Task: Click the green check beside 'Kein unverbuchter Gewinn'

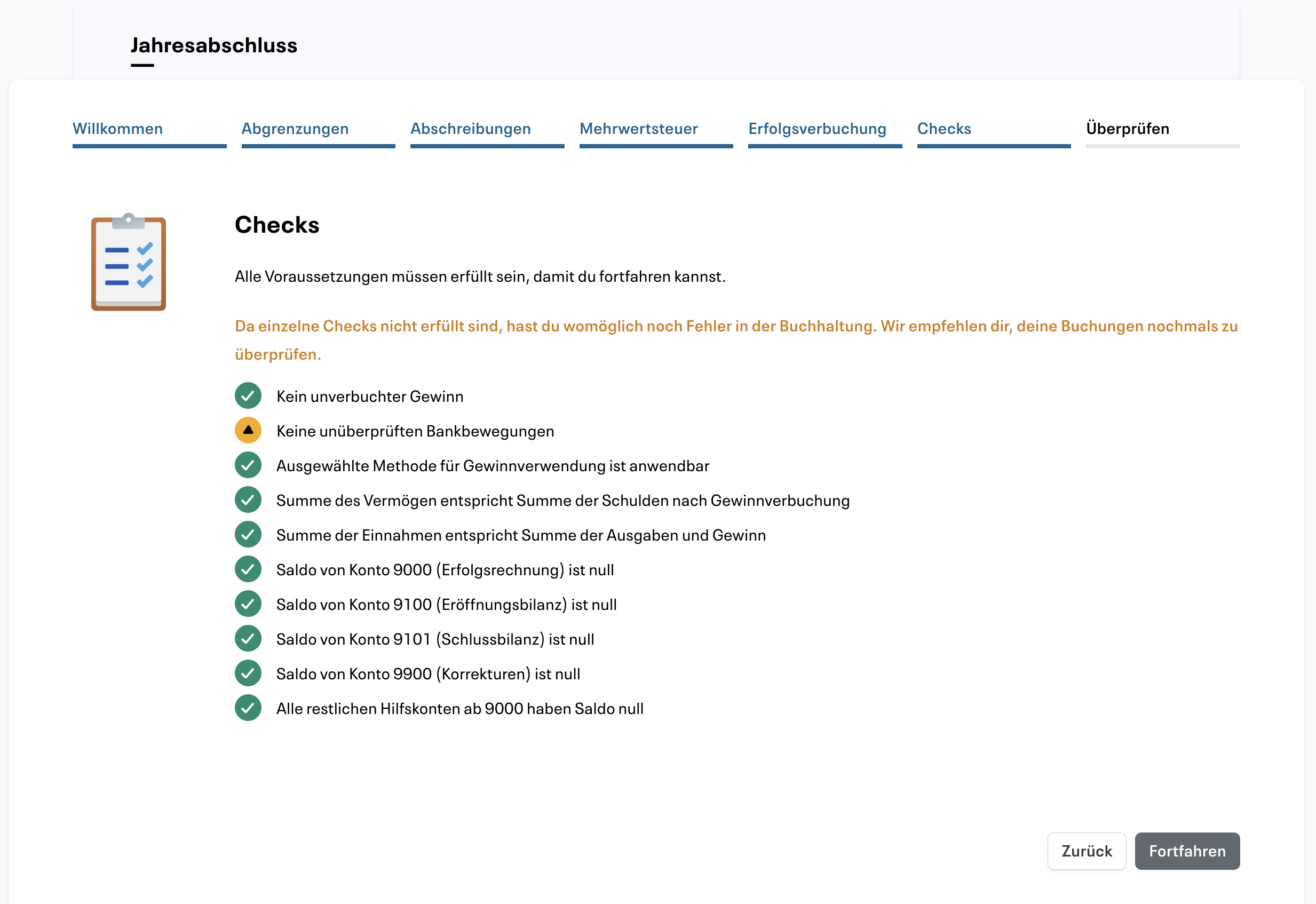Action: coord(248,395)
